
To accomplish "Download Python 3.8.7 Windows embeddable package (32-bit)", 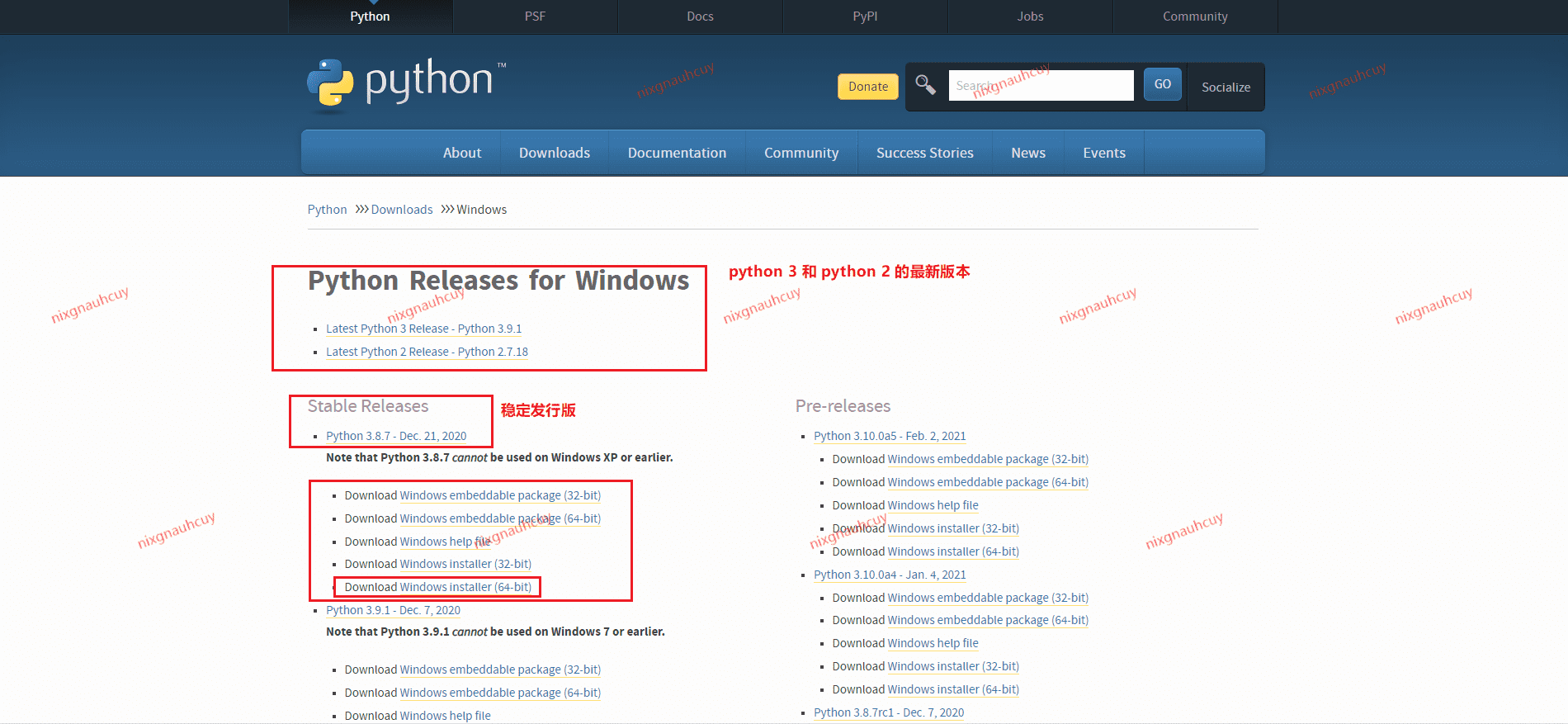I will [x=500, y=495].
